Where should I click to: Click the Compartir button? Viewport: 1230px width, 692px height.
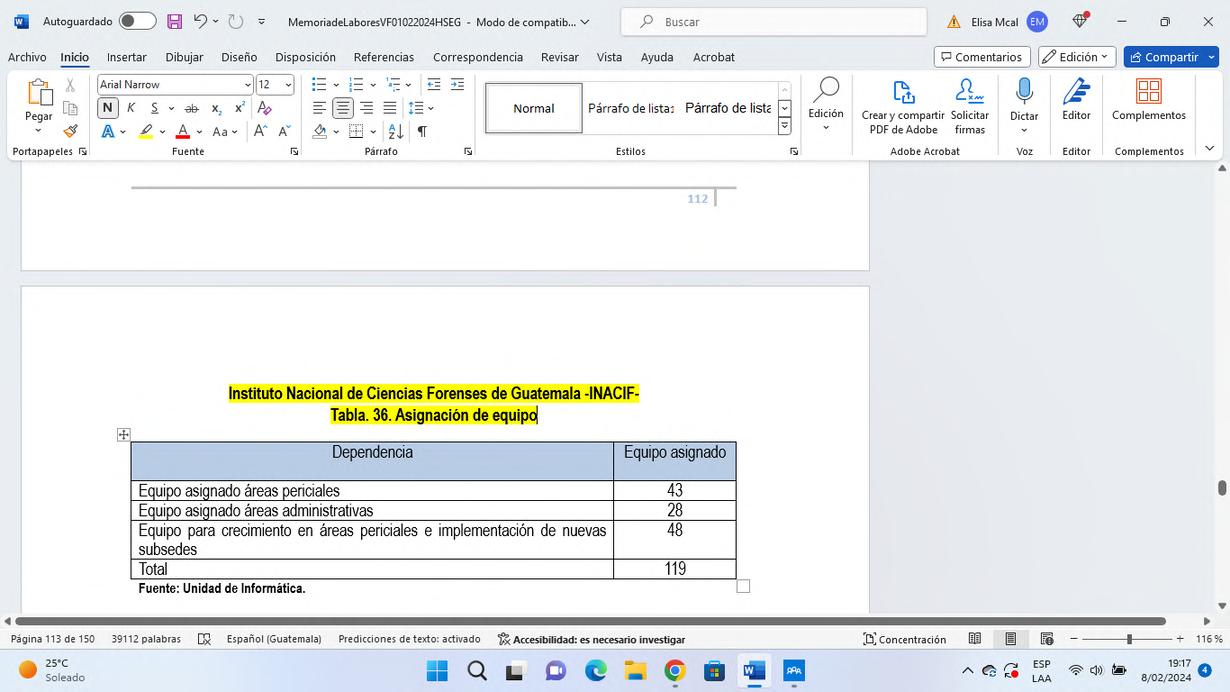(x=1170, y=57)
